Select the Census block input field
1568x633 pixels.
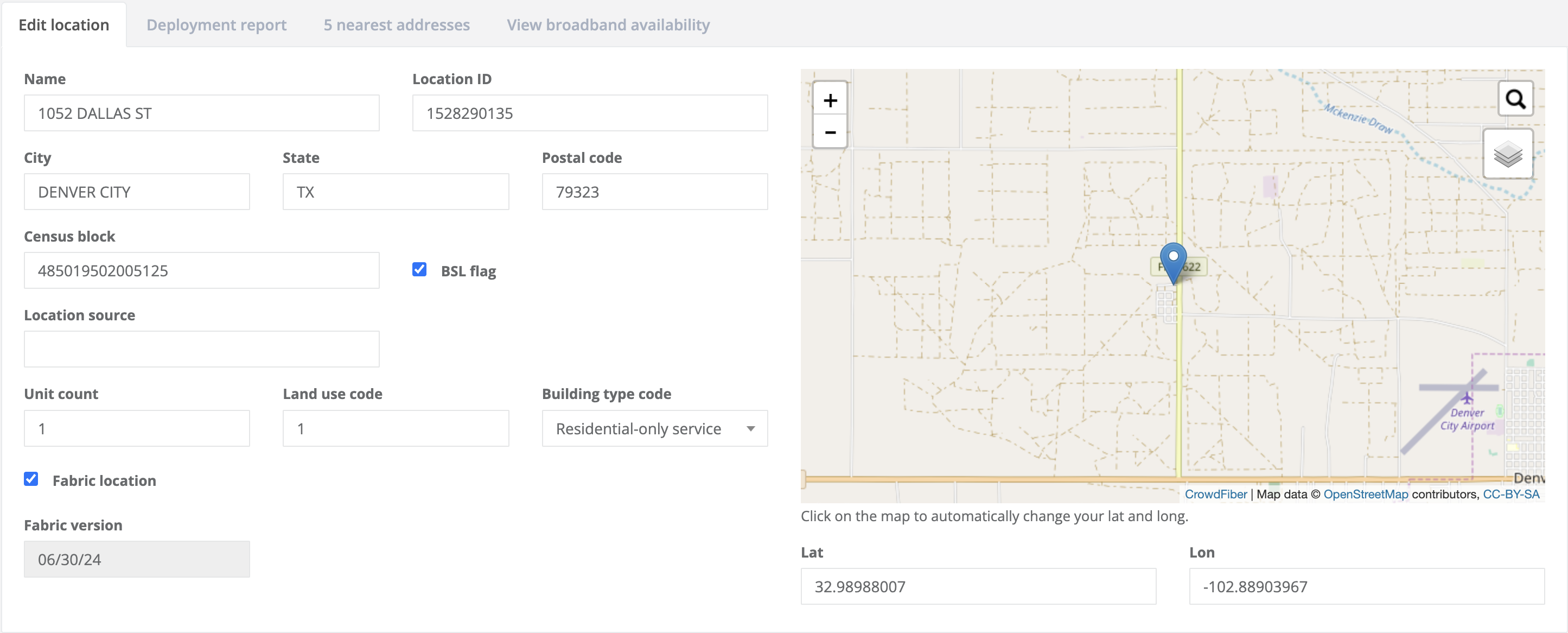click(x=201, y=270)
